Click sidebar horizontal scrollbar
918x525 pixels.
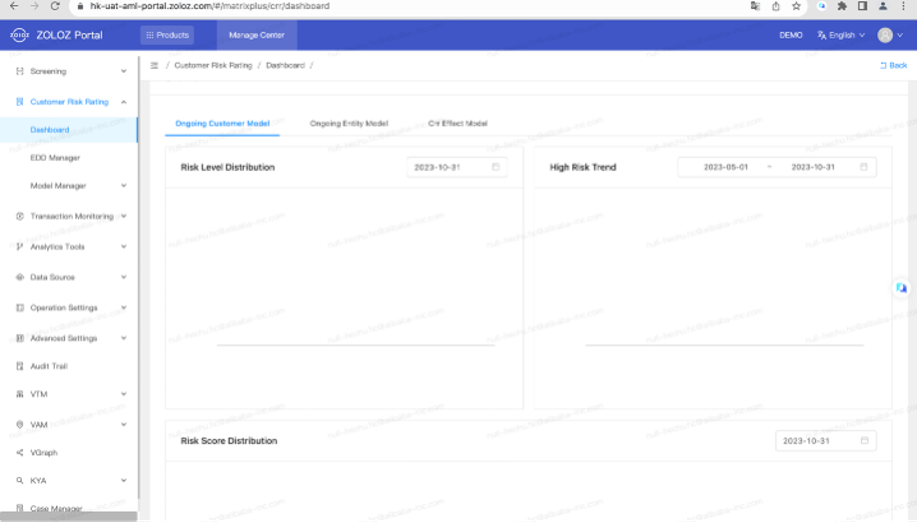[x=68, y=517]
